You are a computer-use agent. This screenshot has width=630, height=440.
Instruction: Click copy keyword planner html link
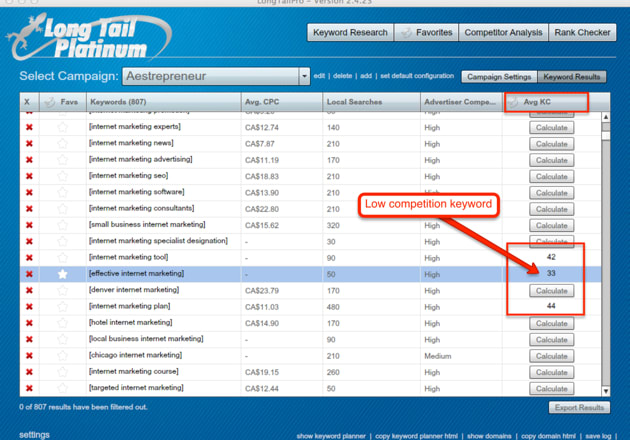[x=416, y=436]
